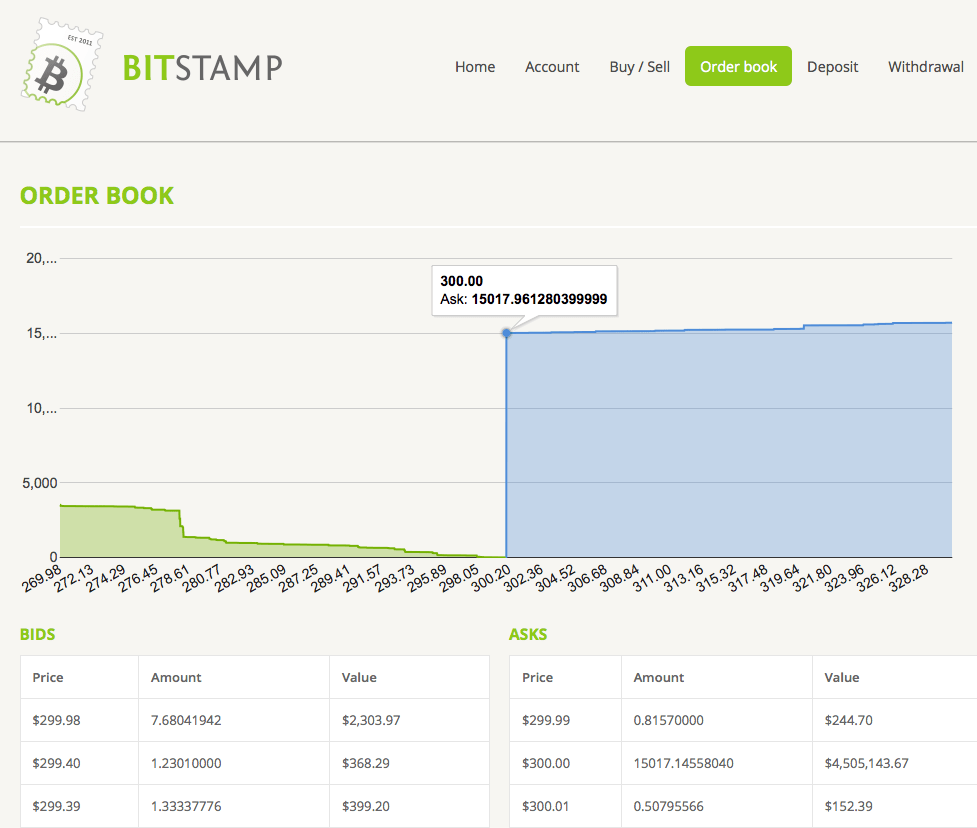
Task: Click the BIDS section heading
Action: 37,634
